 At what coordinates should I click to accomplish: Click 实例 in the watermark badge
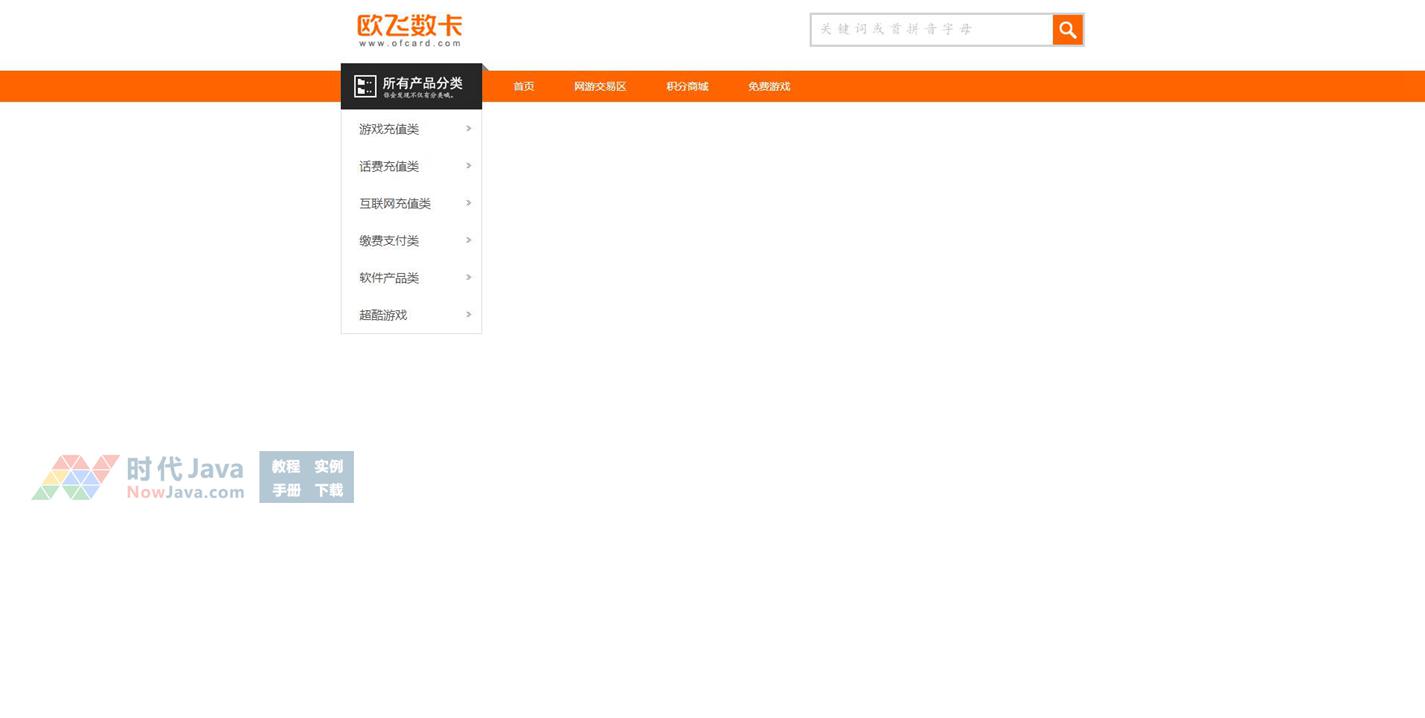(328, 466)
